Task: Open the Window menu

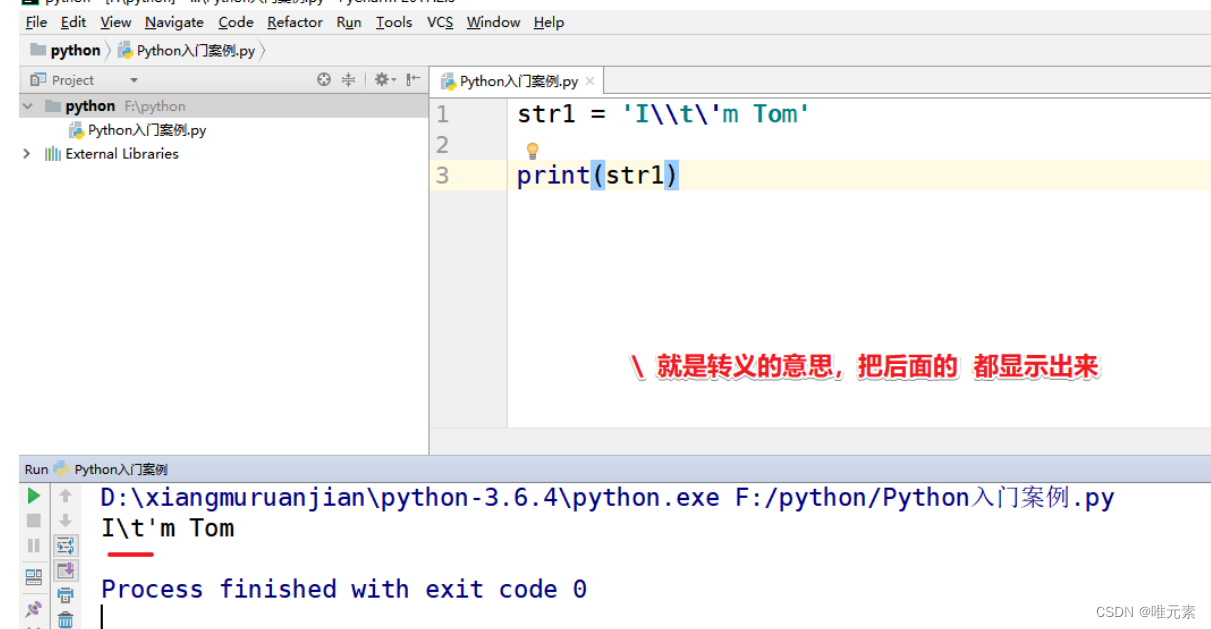Action: [x=493, y=22]
